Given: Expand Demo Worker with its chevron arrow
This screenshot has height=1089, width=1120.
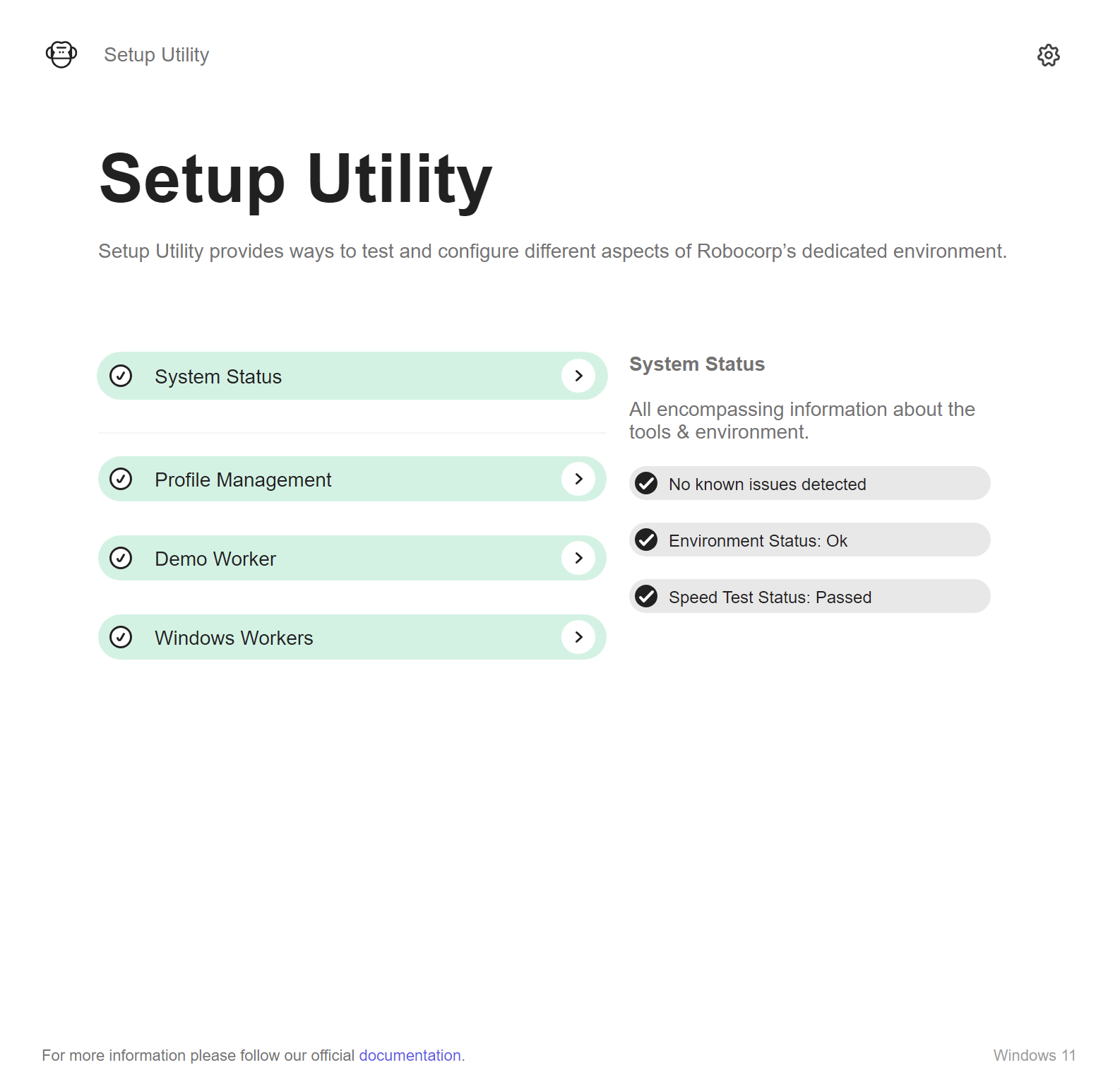Looking at the screenshot, I should tap(578, 558).
